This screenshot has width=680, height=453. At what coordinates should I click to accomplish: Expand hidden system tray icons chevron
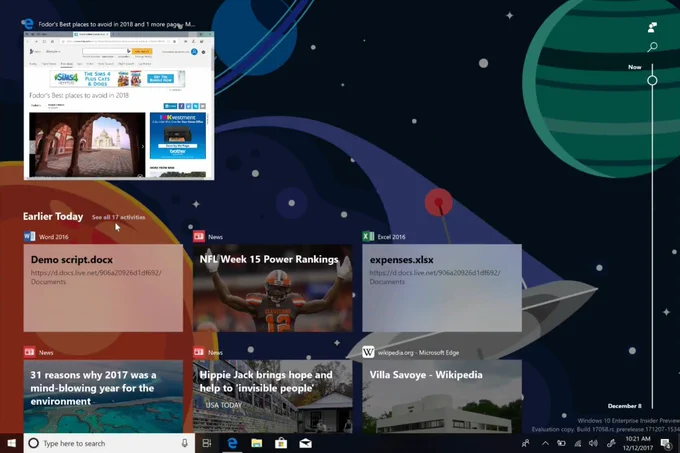545,443
